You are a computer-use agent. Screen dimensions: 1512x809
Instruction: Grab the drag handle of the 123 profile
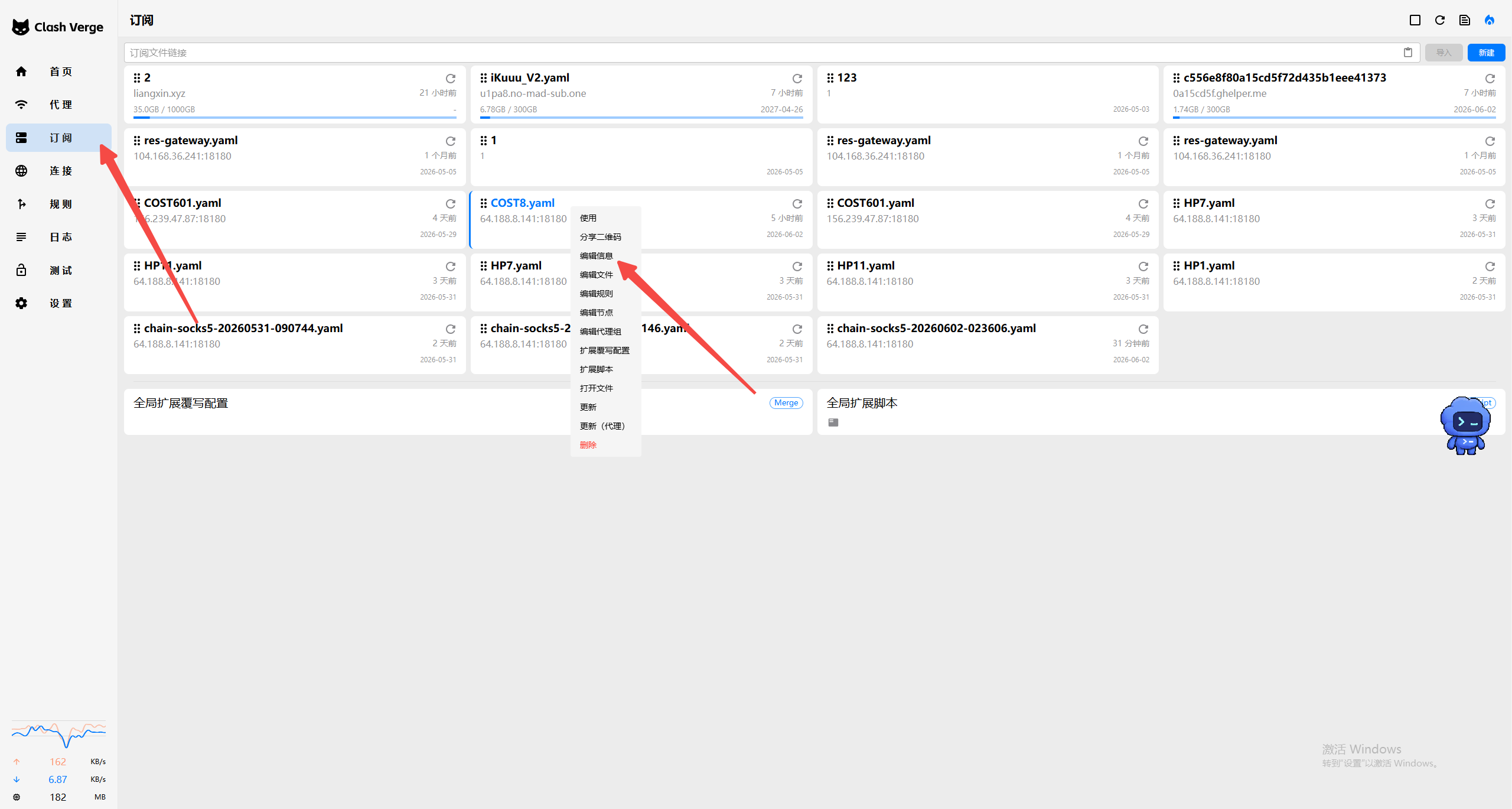[830, 78]
